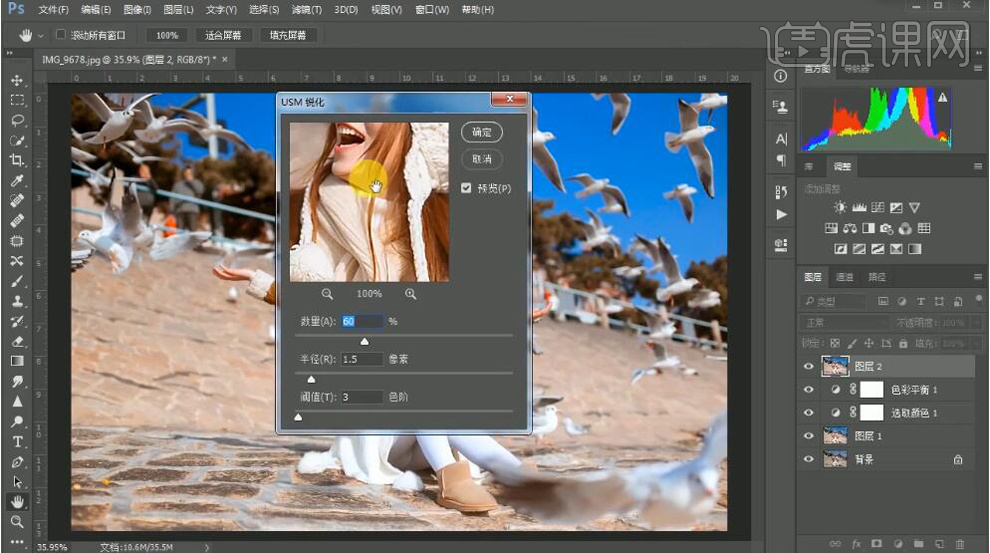Click 取消 to cancel USM dialog

(x=482, y=159)
